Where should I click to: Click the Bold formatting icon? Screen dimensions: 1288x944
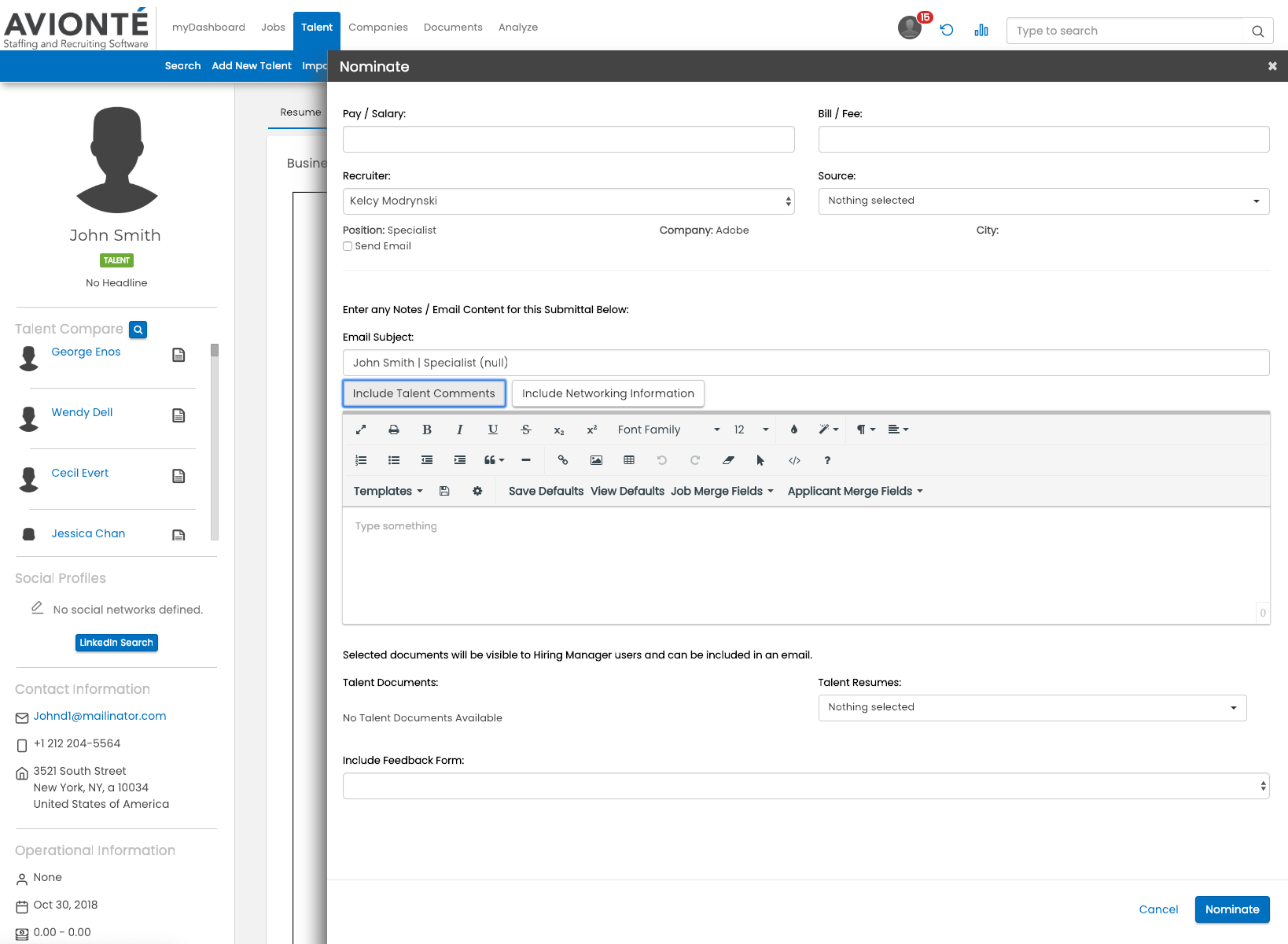427,430
